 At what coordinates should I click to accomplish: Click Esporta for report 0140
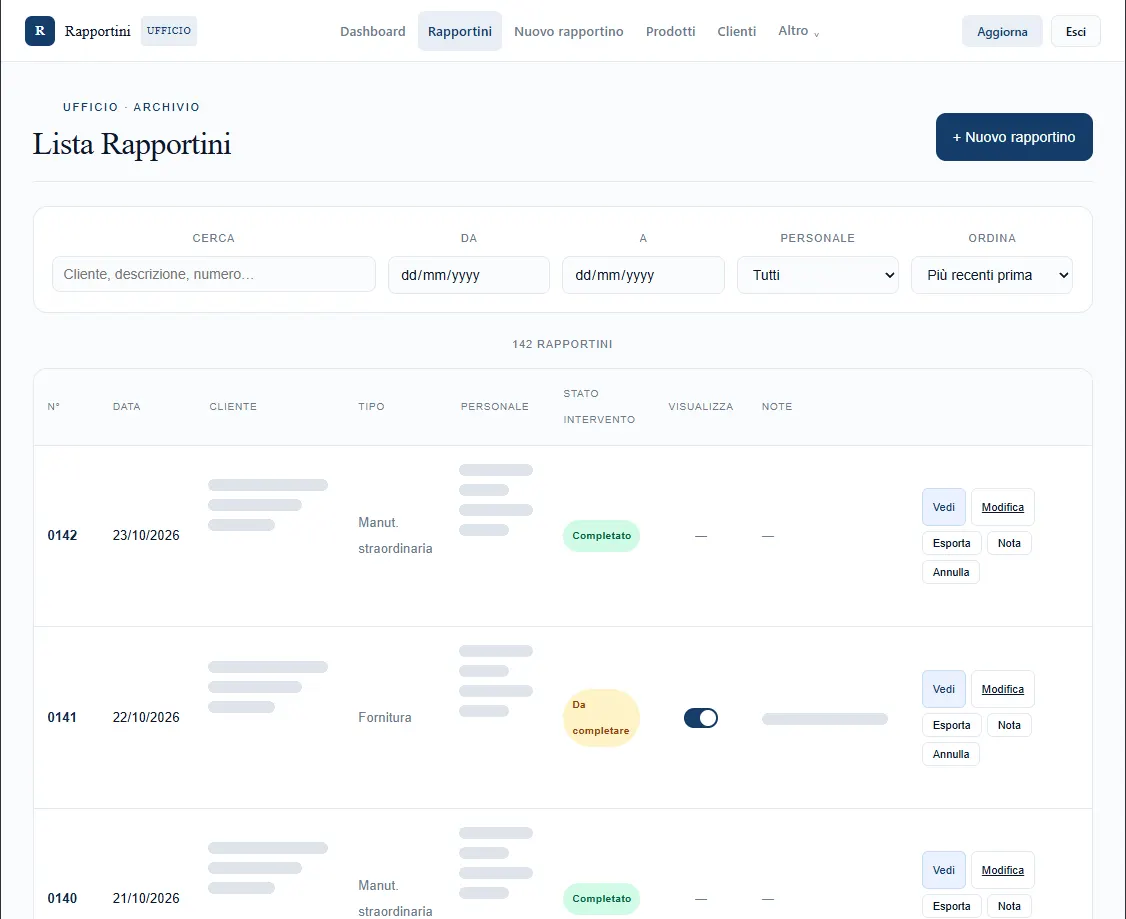click(x=951, y=906)
